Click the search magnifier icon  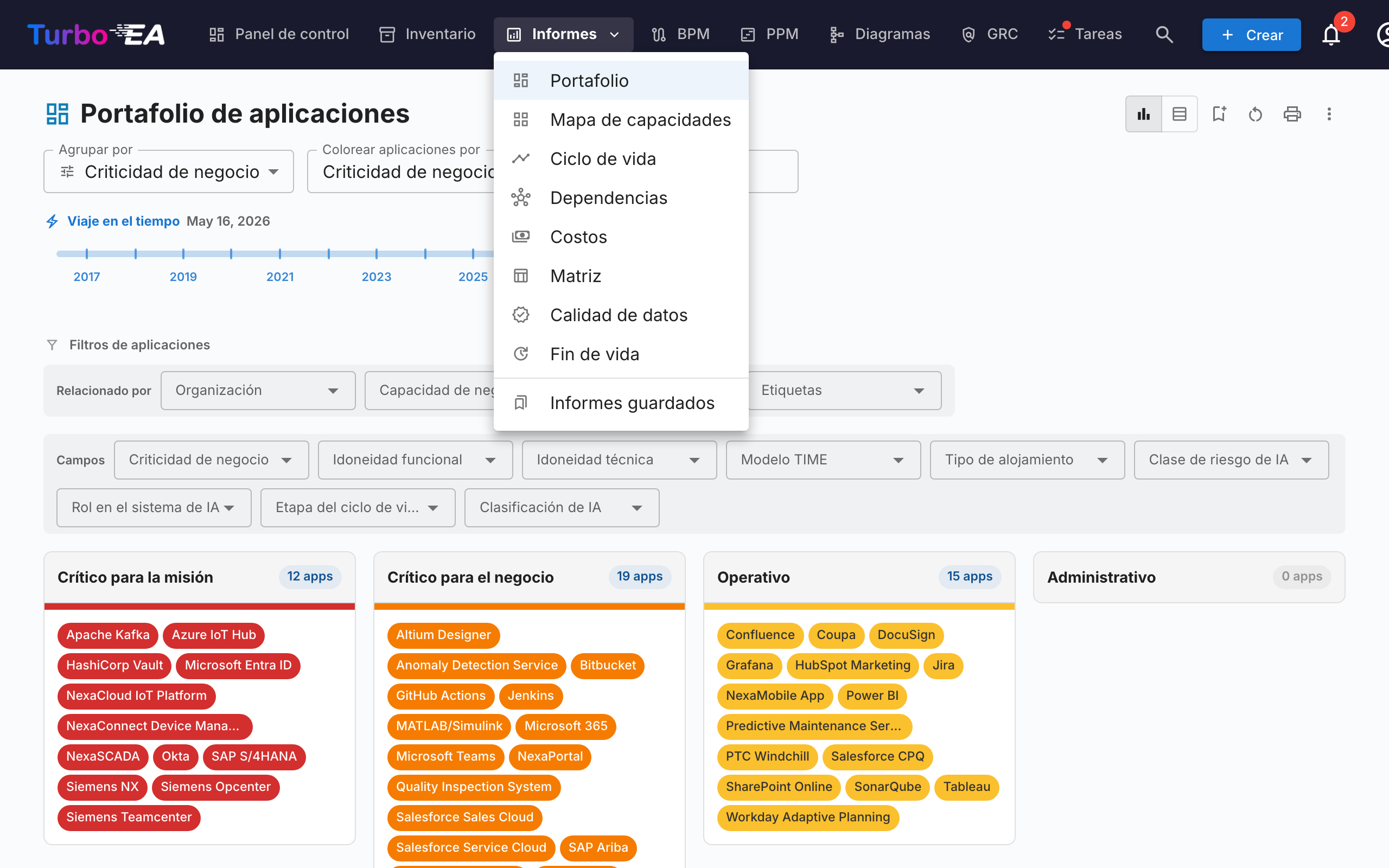pos(1164,34)
